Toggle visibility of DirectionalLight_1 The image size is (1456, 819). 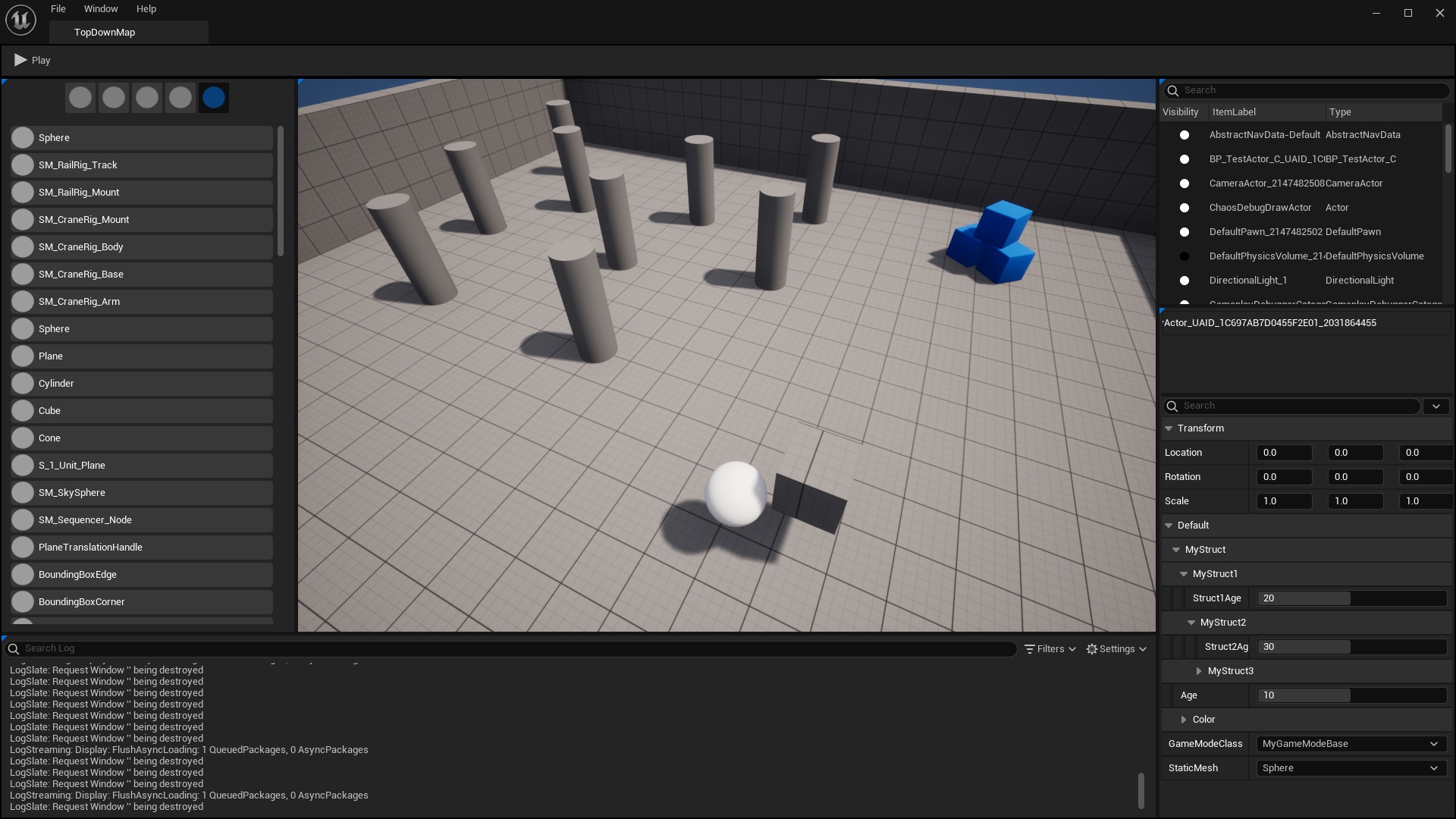point(1184,280)
